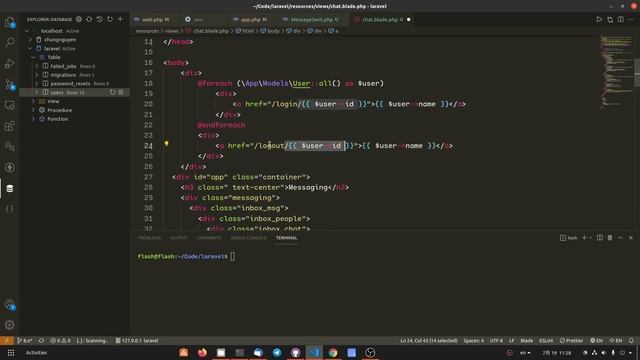Run the file using the play icon
This screenshot has width=640, height=360.
[x=599, y=19]
